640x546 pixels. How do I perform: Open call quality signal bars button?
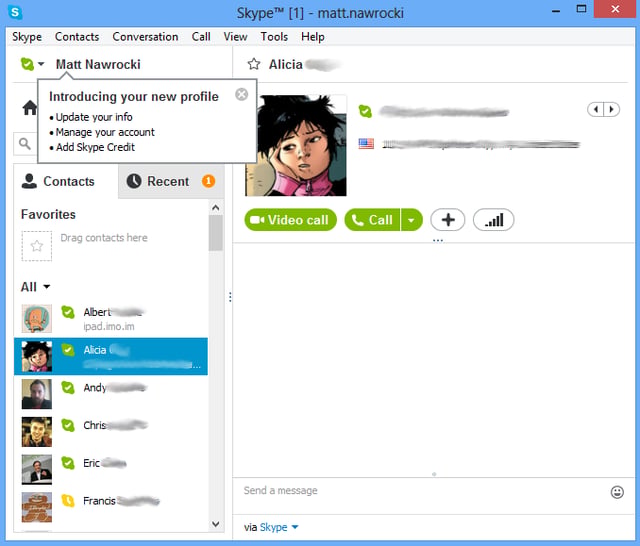pyautogui.click(x=493, y=220)
